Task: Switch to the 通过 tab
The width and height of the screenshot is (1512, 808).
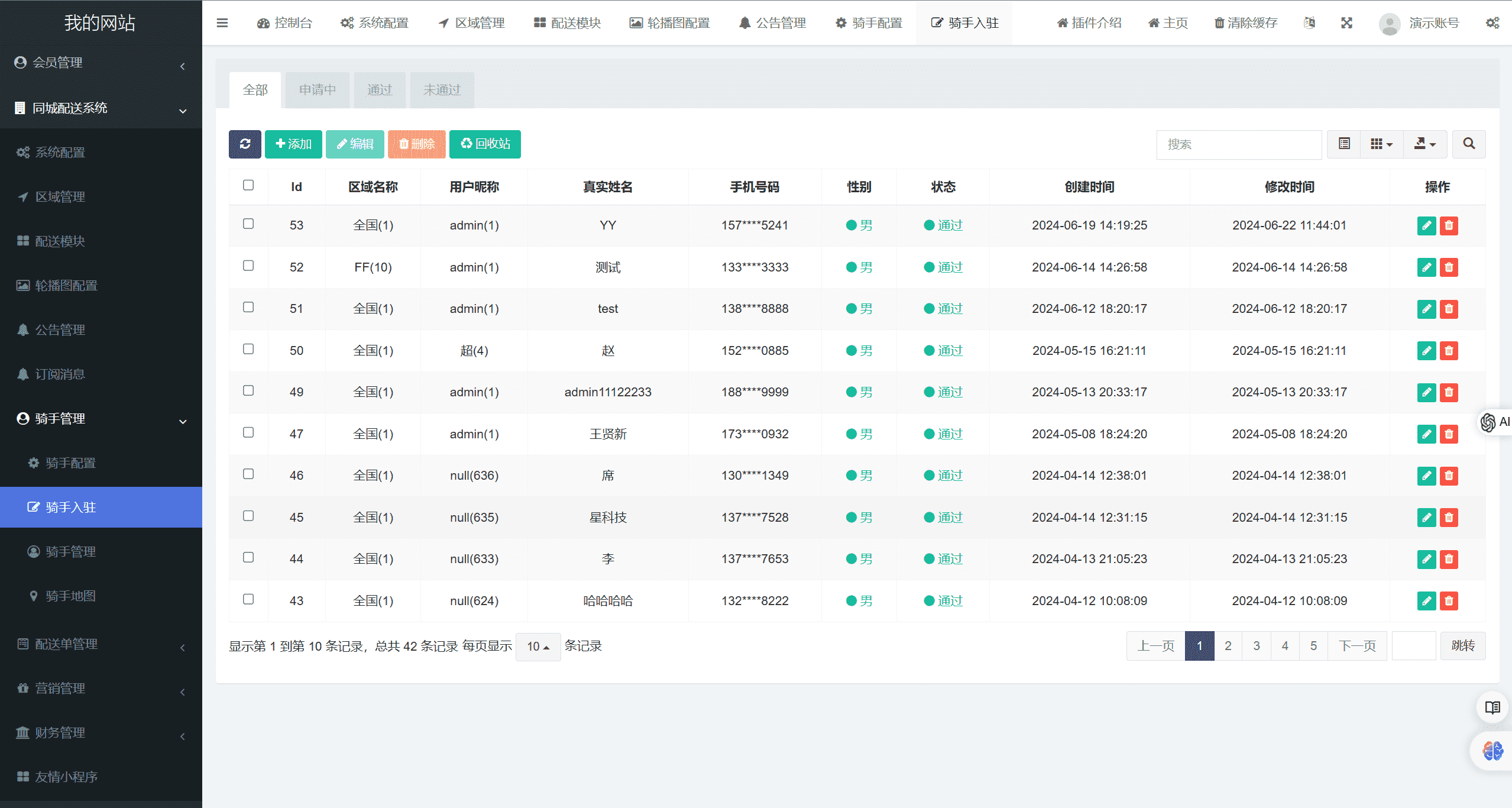Action: point(380,90)
